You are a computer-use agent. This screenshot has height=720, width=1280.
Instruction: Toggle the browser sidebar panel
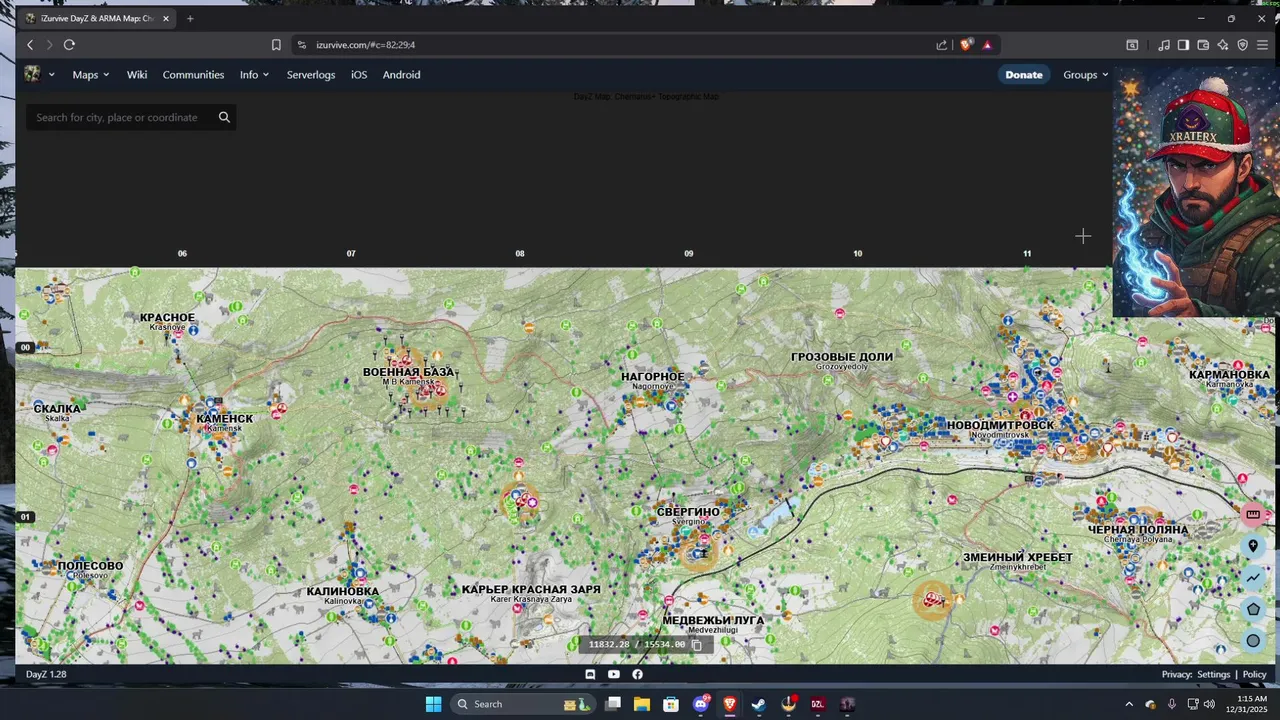[1183, 45]
